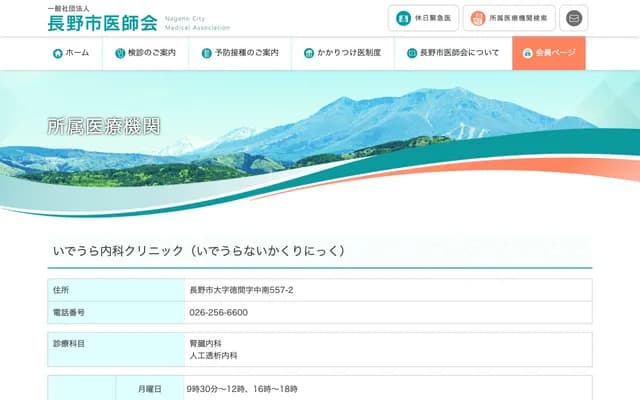This screenshot has height=400, width=640.
Task: Click the 診療科目 label cell
Action: tap(116, 349)
